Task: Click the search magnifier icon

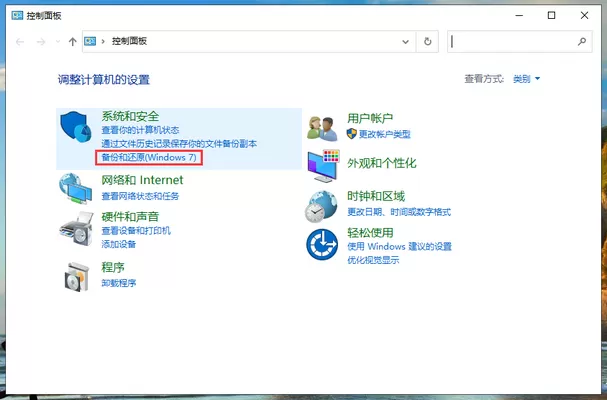Action: pos(581,41)
